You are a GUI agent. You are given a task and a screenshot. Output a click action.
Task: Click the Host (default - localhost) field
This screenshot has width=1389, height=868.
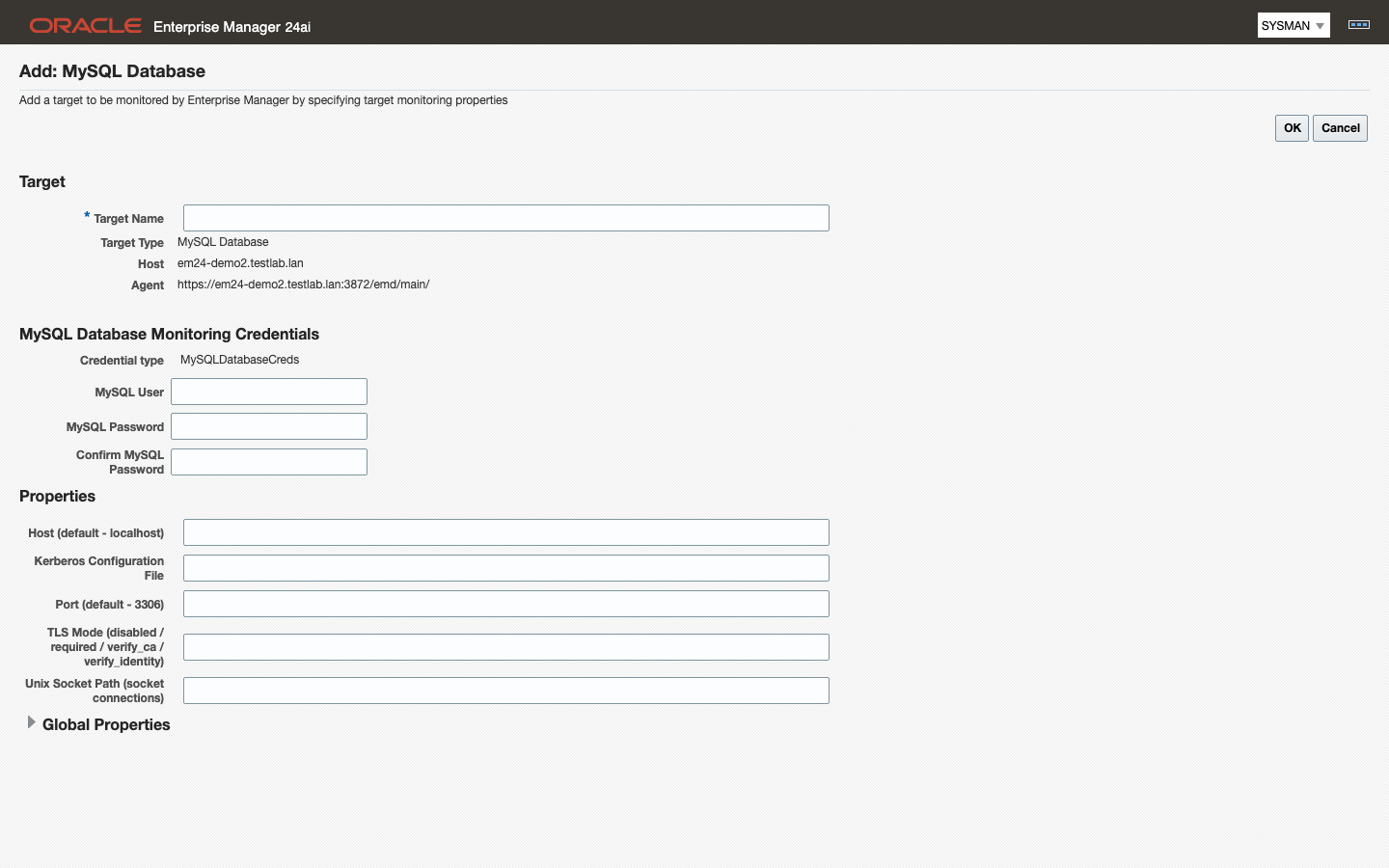point(506,532)
